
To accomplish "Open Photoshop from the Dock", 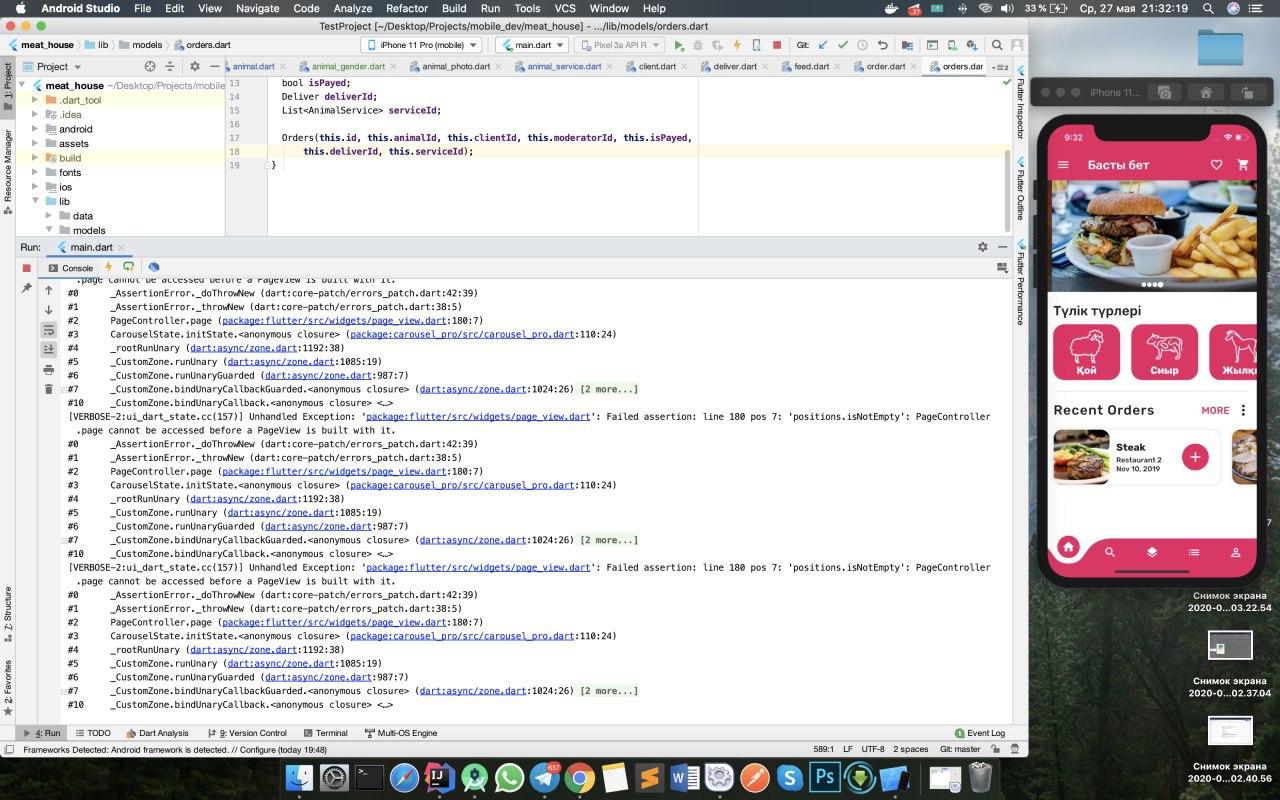I will point(825,777).
